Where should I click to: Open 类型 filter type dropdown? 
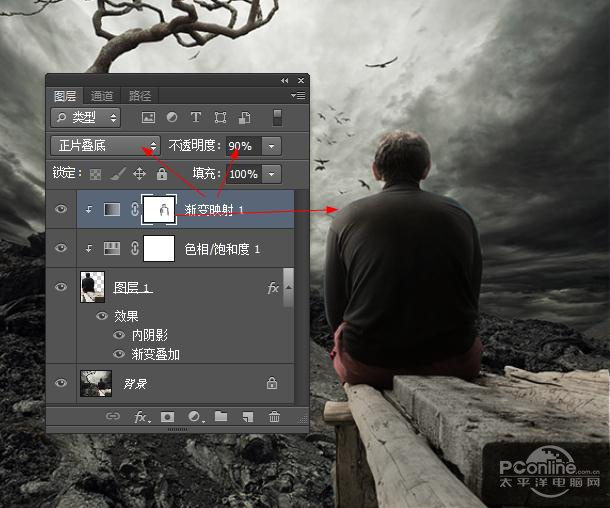[86, 117]
